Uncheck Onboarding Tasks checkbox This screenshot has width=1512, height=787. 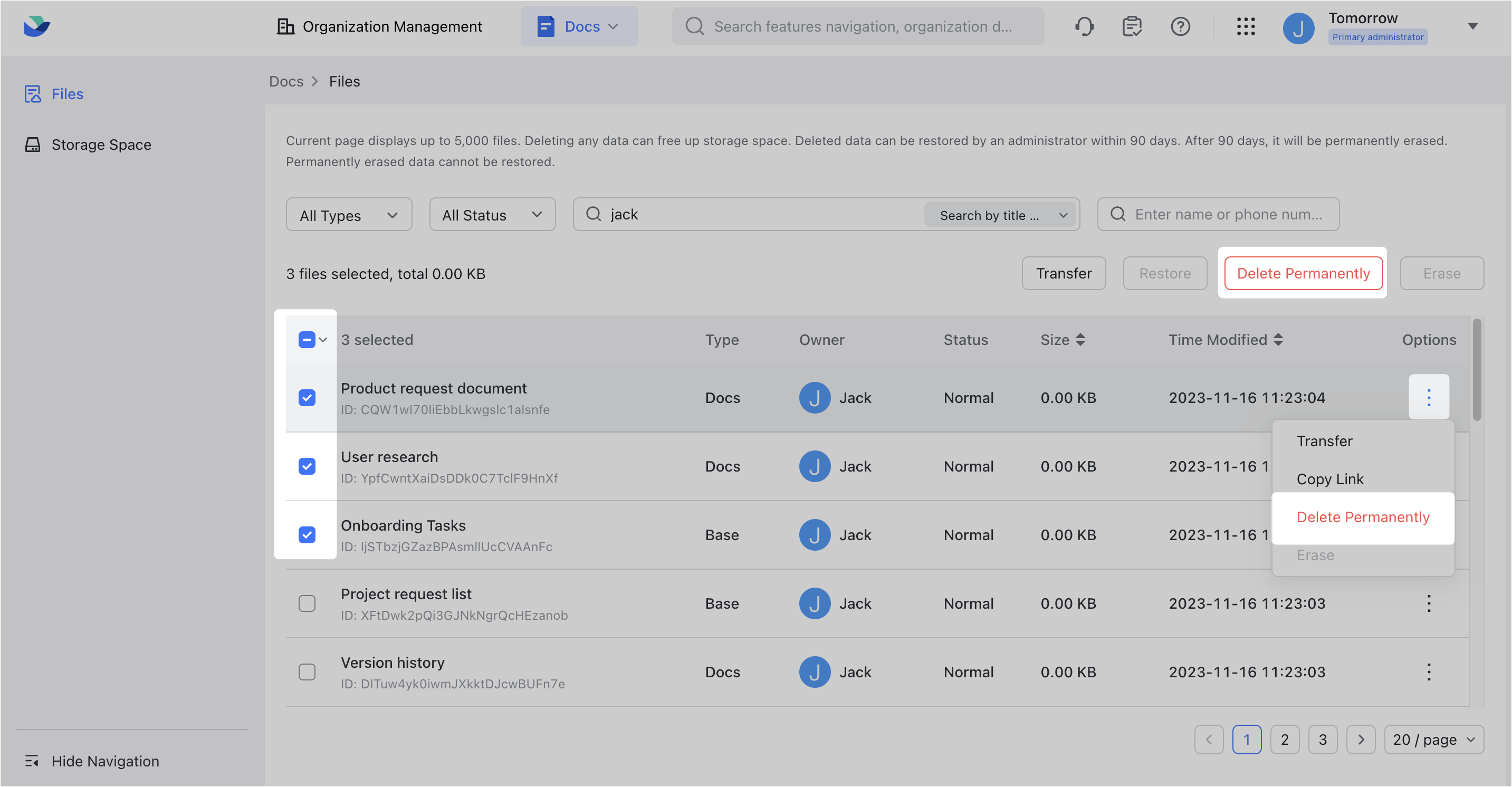pos(307,535)
